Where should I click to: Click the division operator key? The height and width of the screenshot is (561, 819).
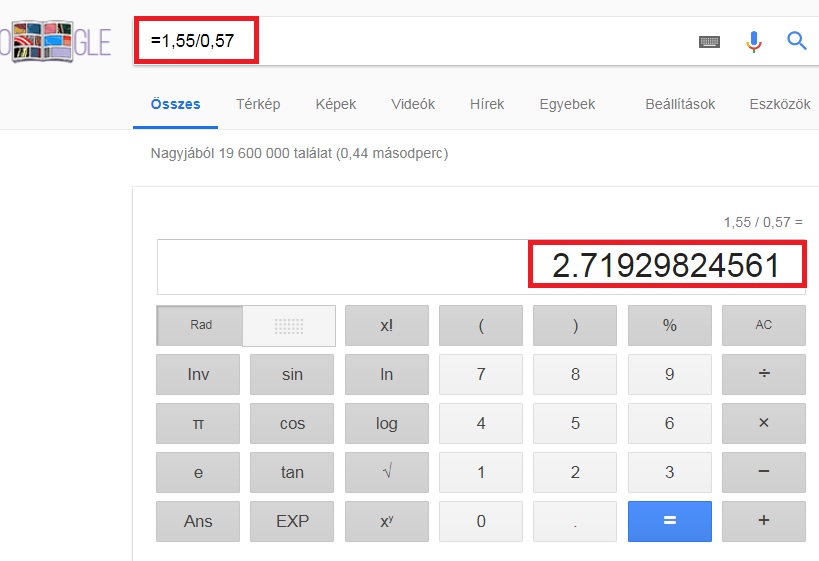point(764,374)
